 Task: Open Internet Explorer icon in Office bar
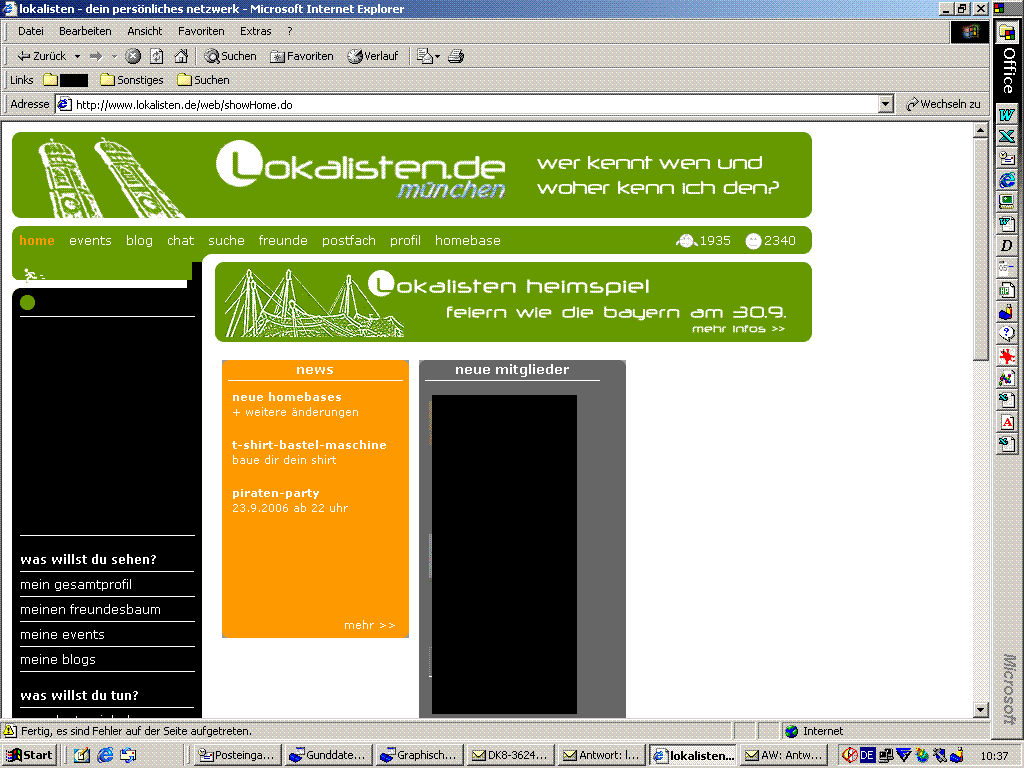point(1006,180)
